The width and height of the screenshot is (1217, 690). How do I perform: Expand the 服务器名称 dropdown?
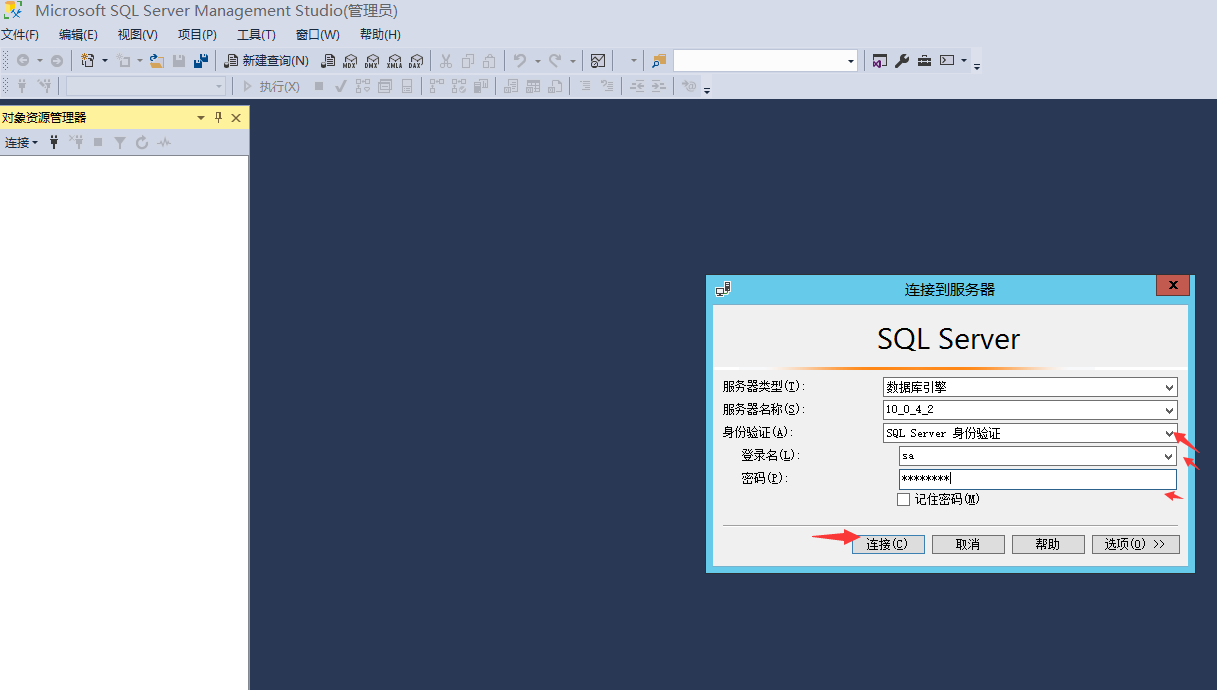click(x=1169, y=410)
